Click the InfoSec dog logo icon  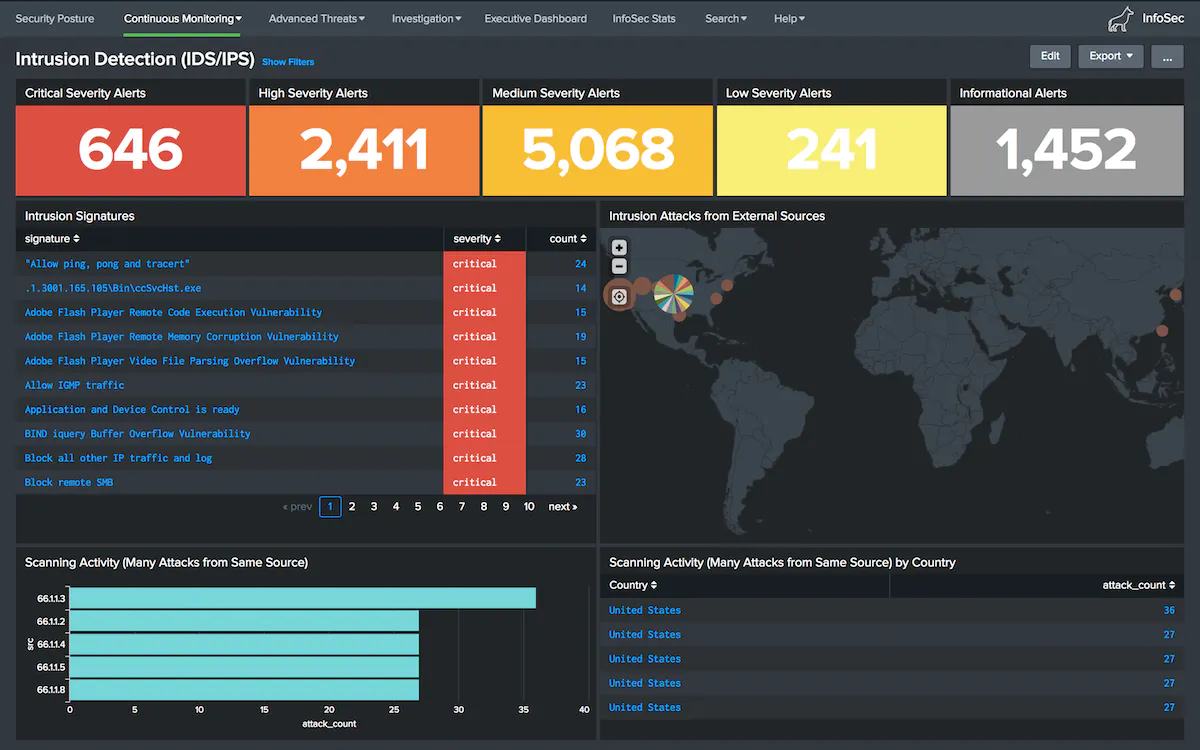[1121, 19]
